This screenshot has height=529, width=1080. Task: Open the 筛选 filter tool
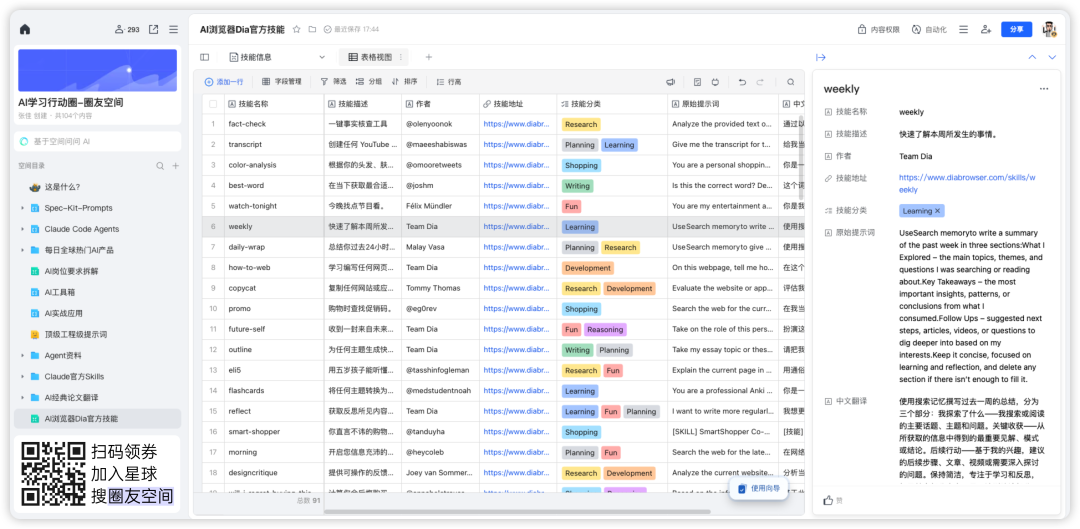333,82
